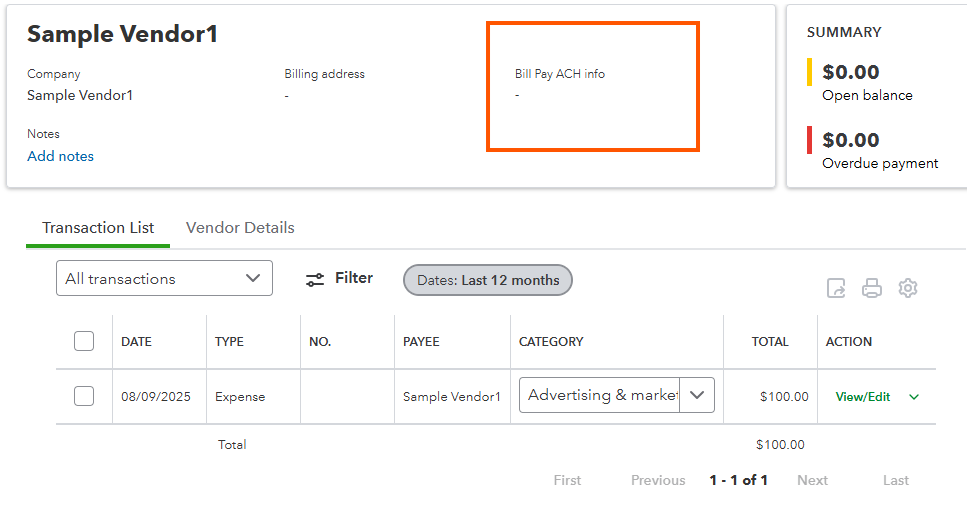Switch to the Vendor Details tab
Screen dimensions: 967x530
(240, 228)
